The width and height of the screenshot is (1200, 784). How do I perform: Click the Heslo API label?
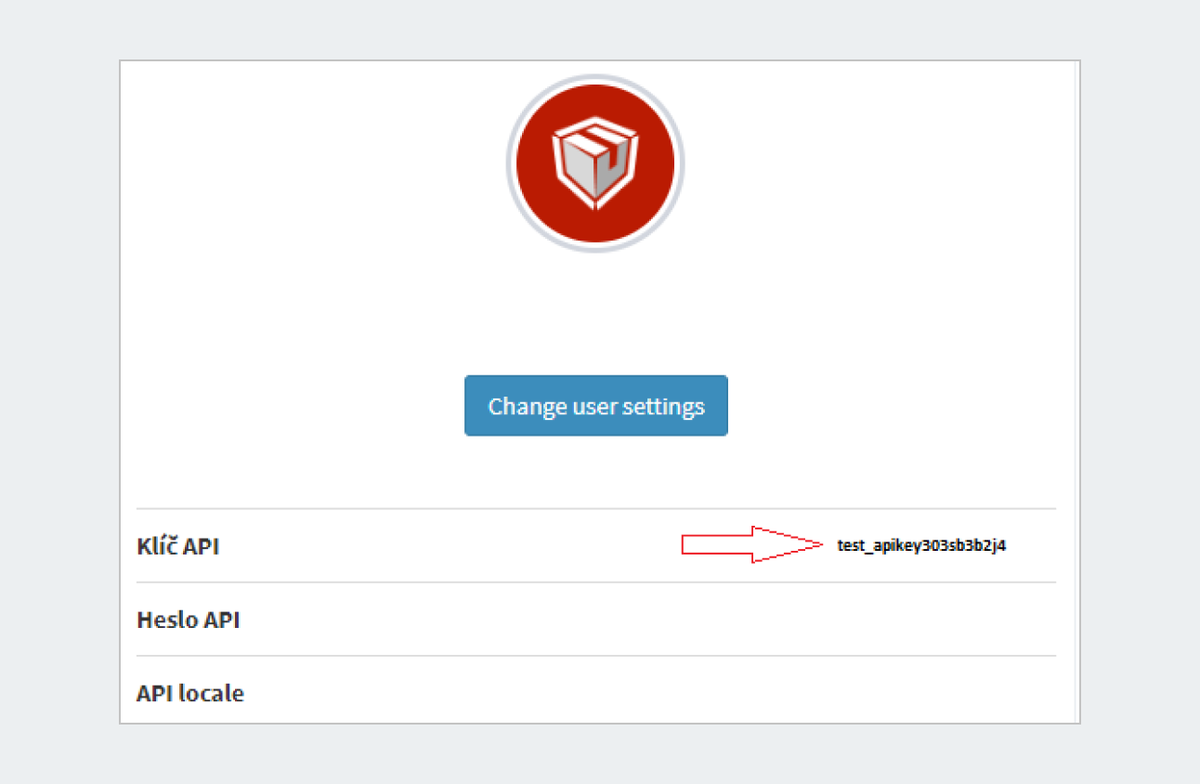coord(188,620)
